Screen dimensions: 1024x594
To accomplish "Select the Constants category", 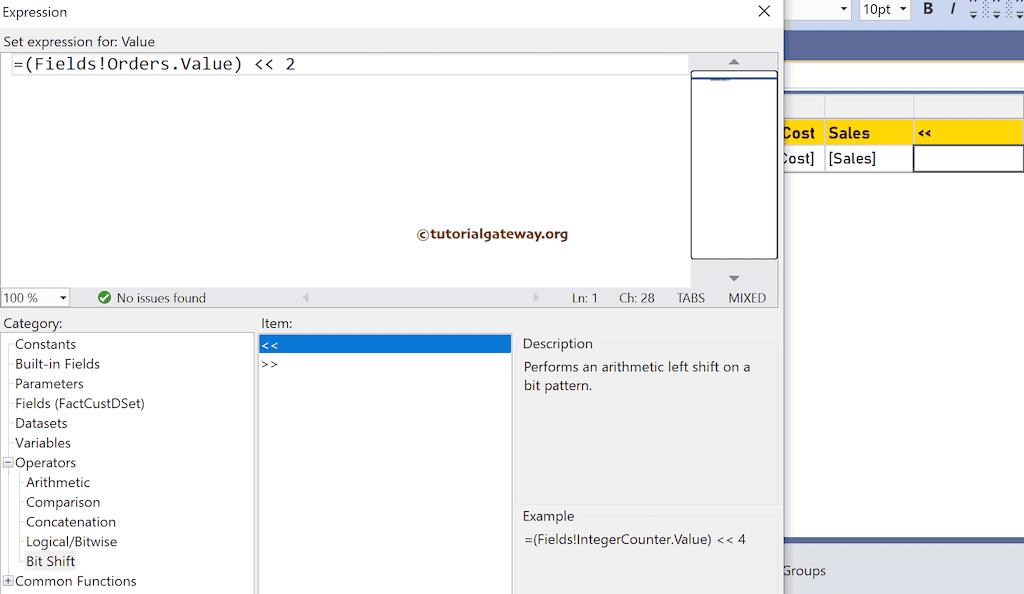I will click(x=45, y=344).
